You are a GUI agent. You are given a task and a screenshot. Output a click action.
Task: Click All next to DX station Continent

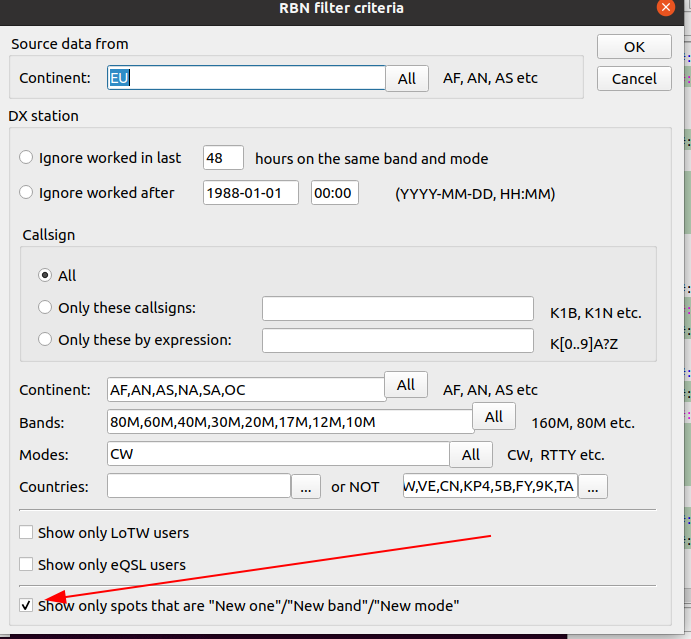pos(406,385)
